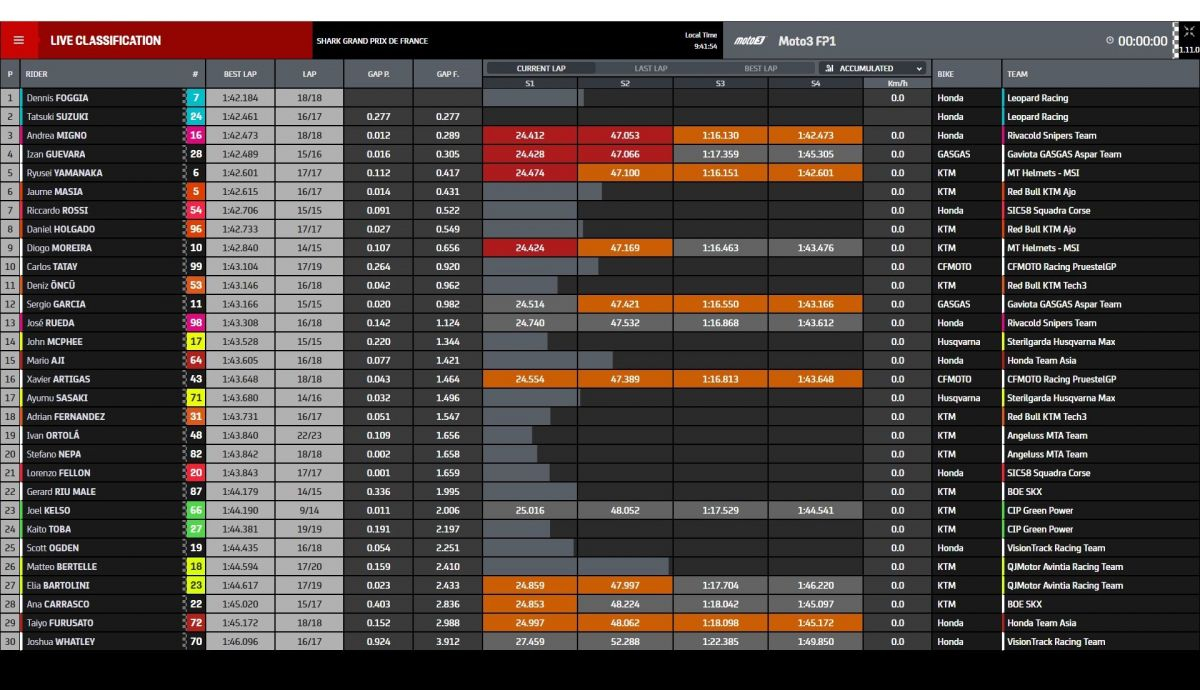
Task: Select rider Andrea MIGNO
Action: [x=55, y=136]
